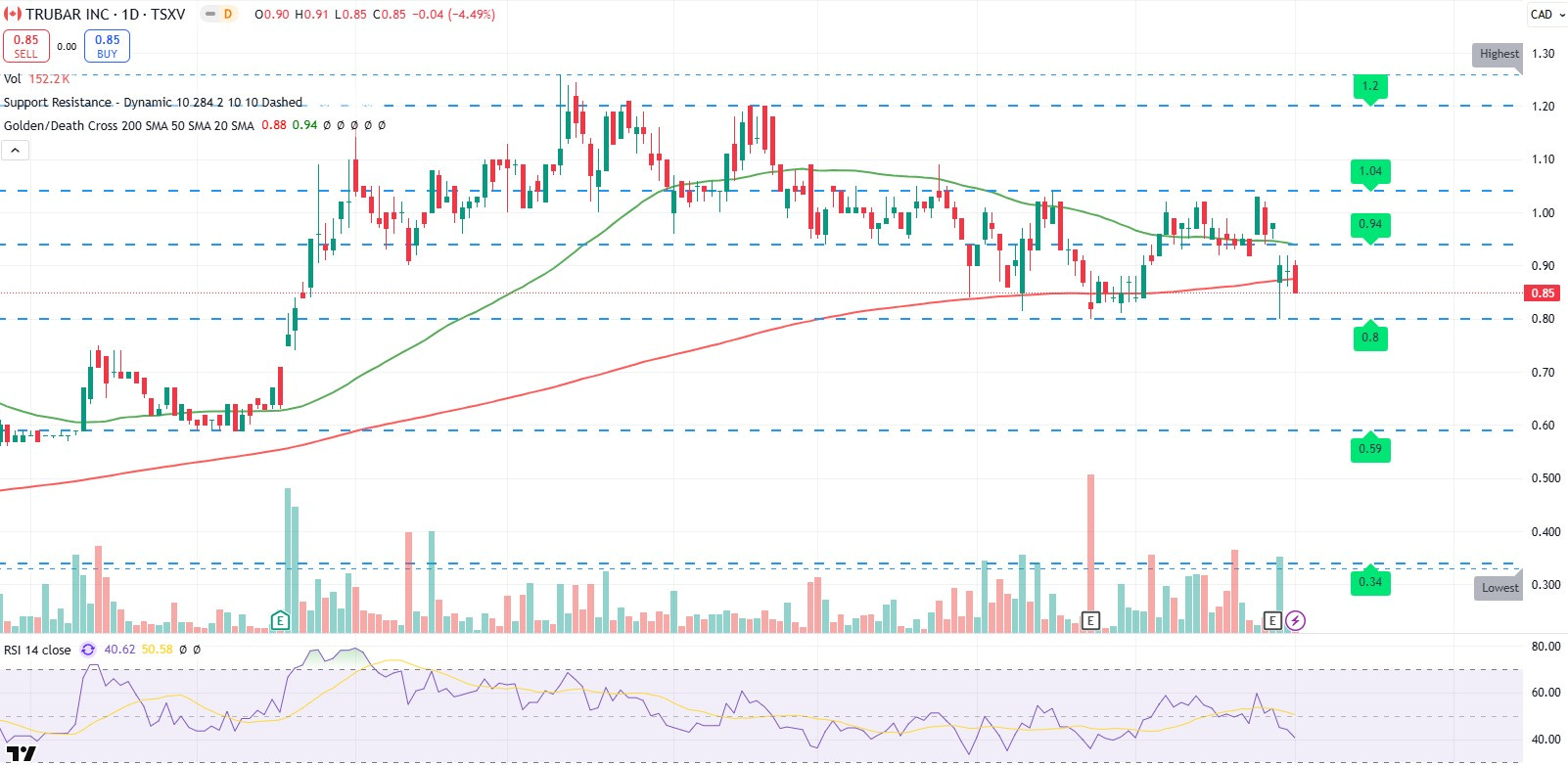
Task: Click the green 0.34 level tag
Action: [x=1370, y=581]
